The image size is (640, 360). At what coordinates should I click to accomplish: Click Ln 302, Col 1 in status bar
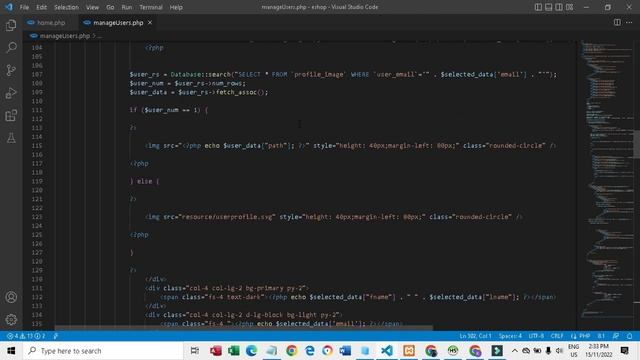tap(475, 336)
